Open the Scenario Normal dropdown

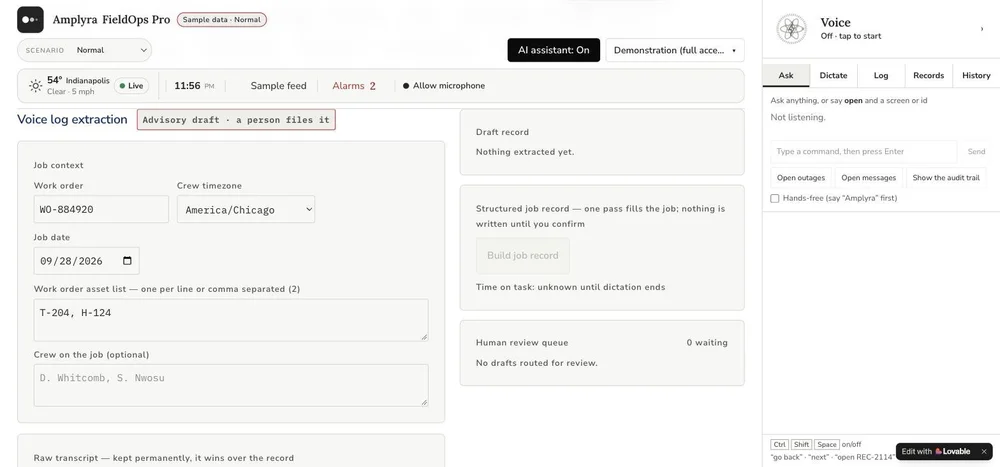84,50
